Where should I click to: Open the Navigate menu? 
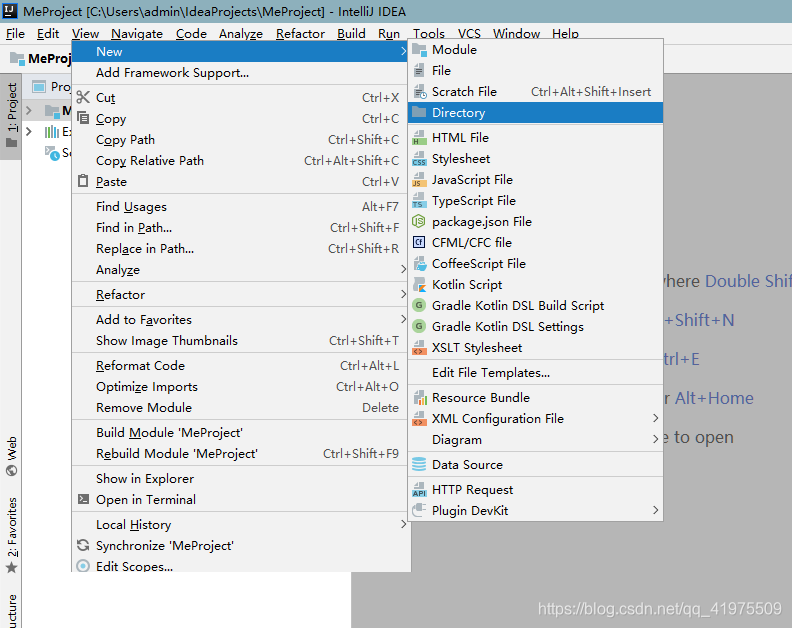click(137, 34)
